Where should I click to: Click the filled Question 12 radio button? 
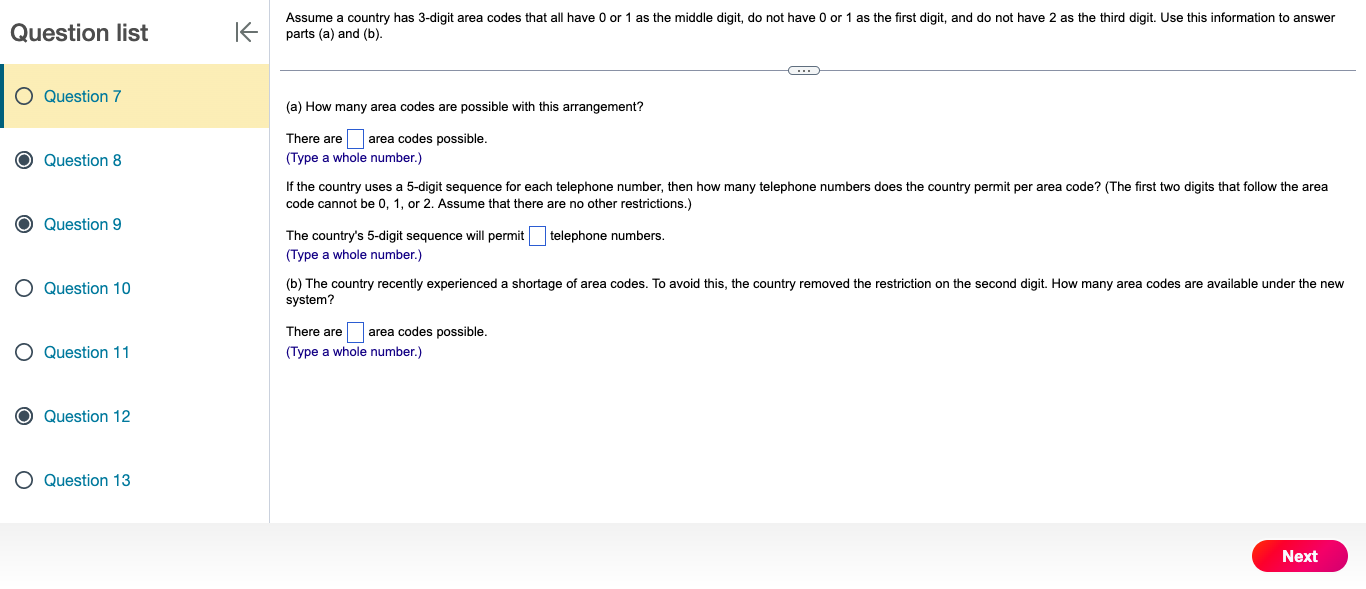(x=23, y=416)
